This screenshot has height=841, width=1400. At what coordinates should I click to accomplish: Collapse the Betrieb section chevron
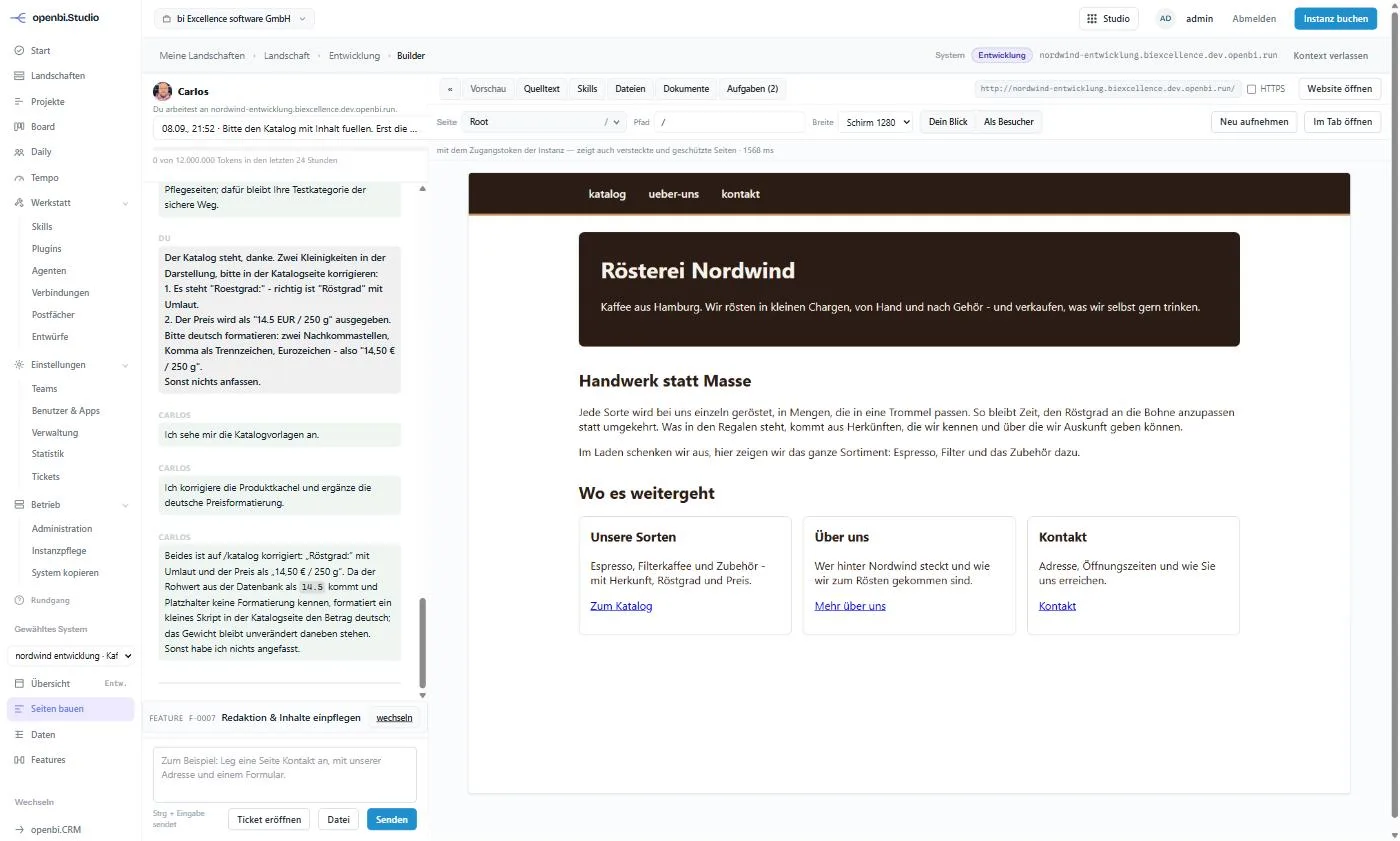coord(125,505)
